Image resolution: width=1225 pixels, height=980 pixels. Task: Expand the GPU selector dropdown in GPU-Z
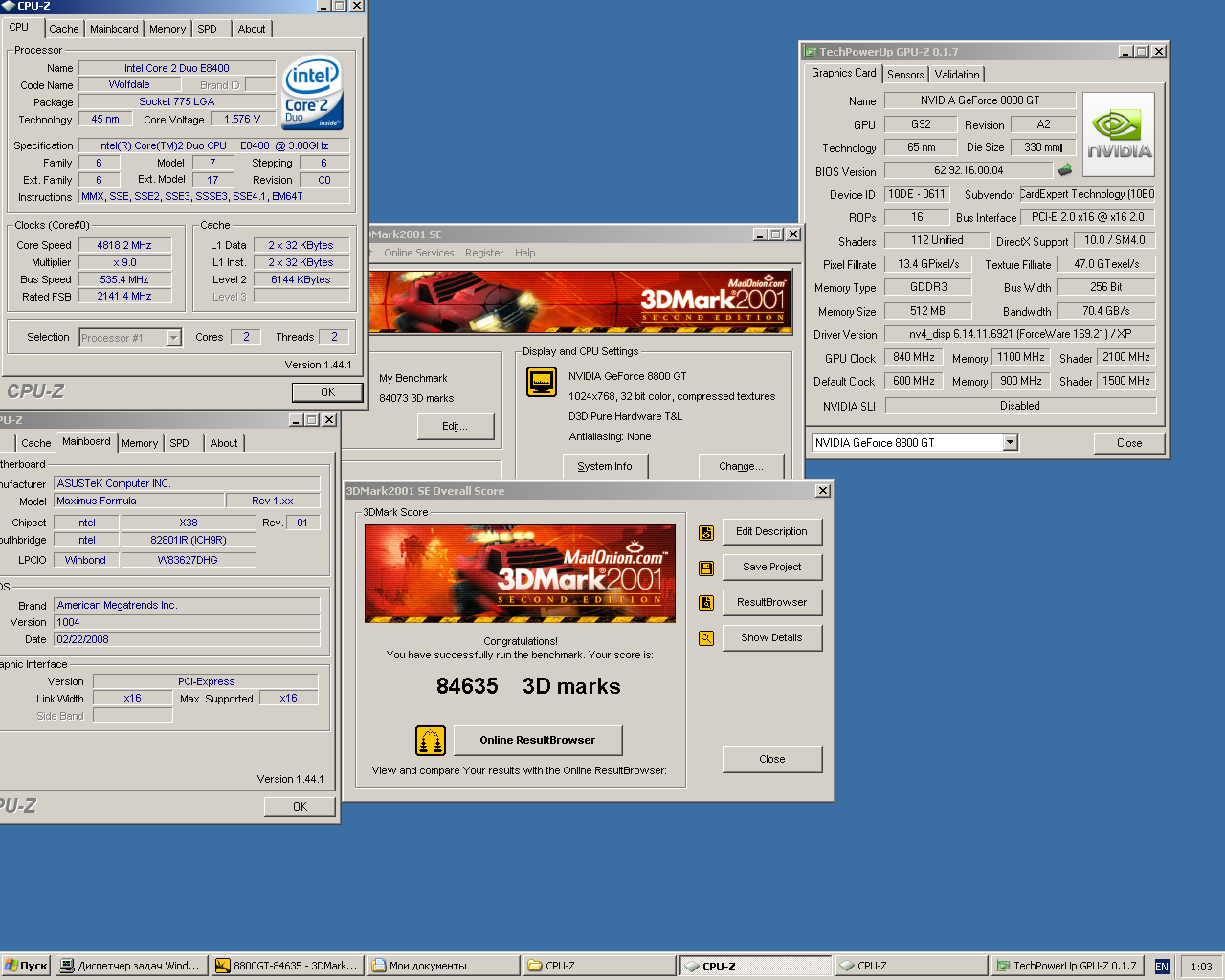[1010, 442]
